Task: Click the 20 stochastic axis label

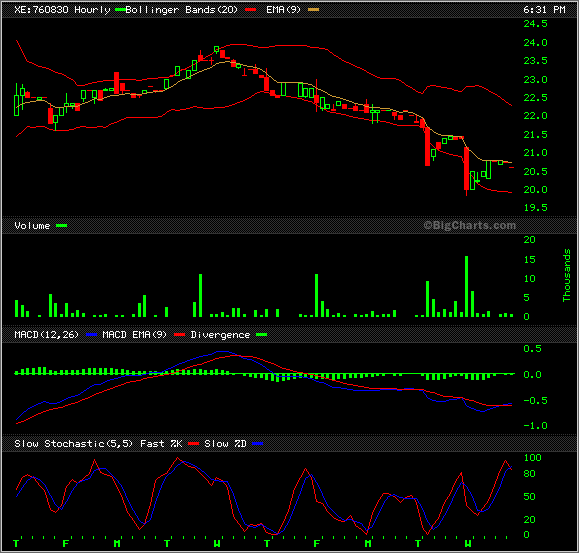Action: pos(530,520)
